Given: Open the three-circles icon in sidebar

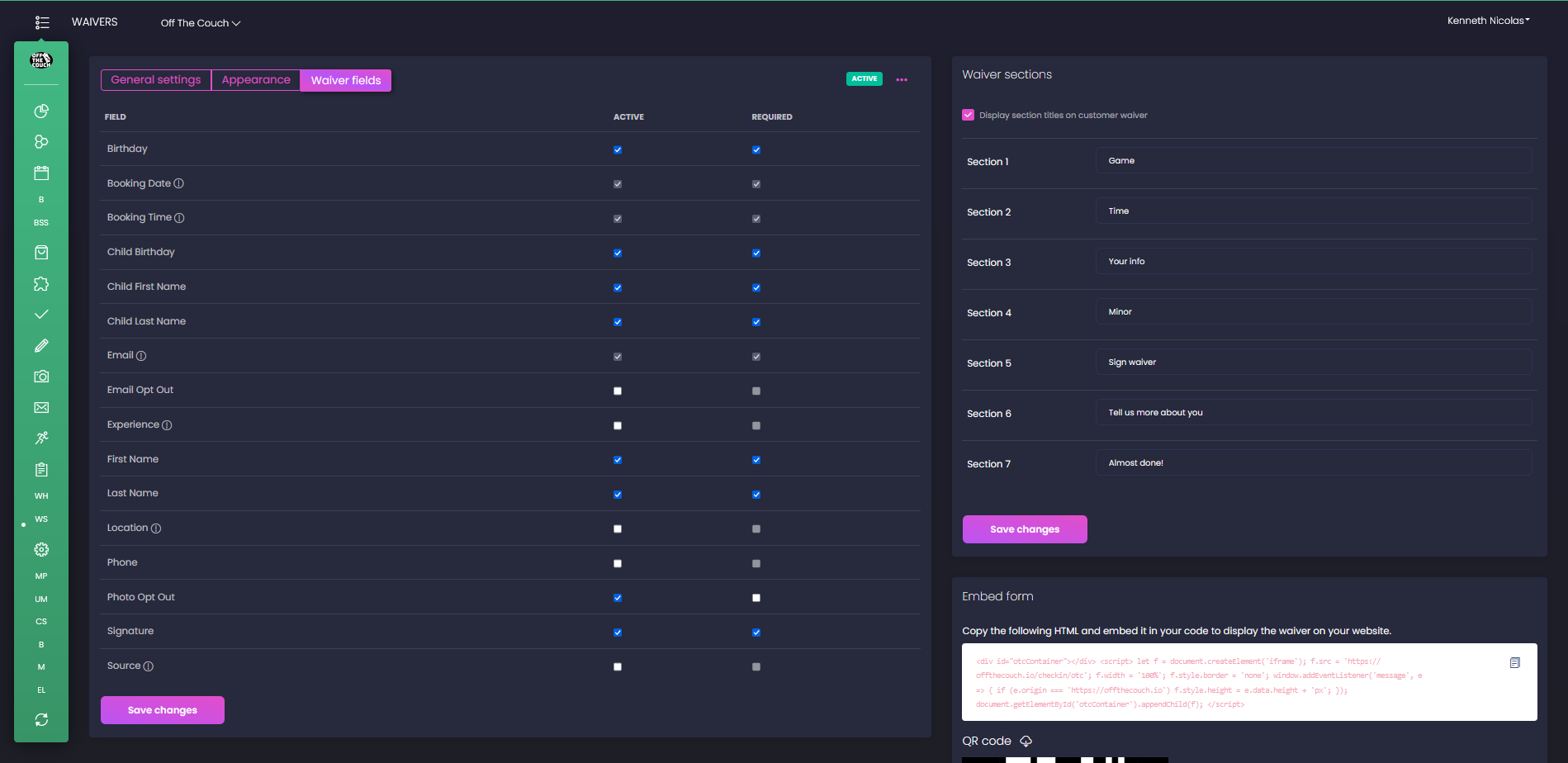Looking at the screenshot, I should 41,142.
